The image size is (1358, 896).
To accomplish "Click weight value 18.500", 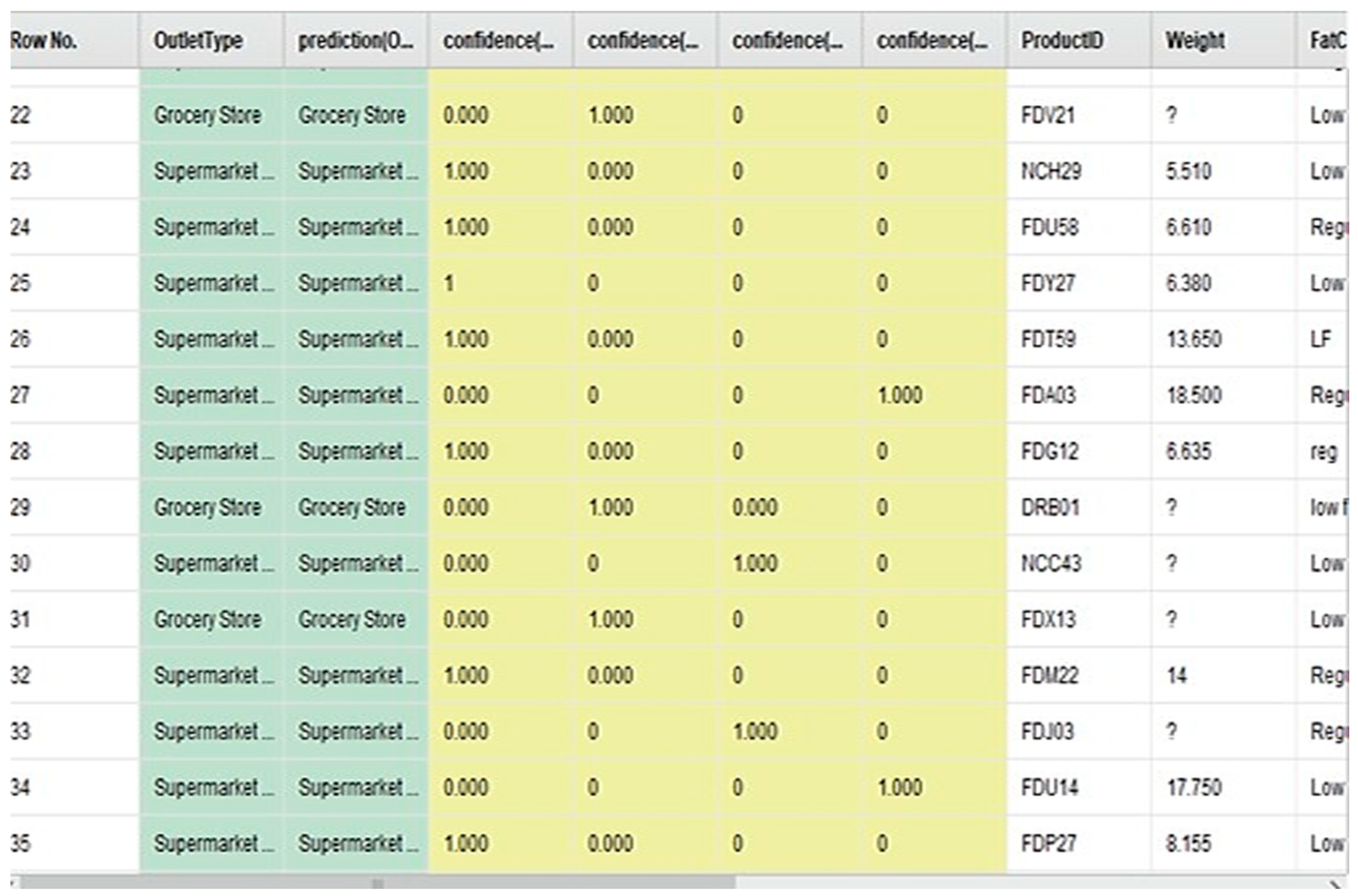I will click(x=1194, y=396).
